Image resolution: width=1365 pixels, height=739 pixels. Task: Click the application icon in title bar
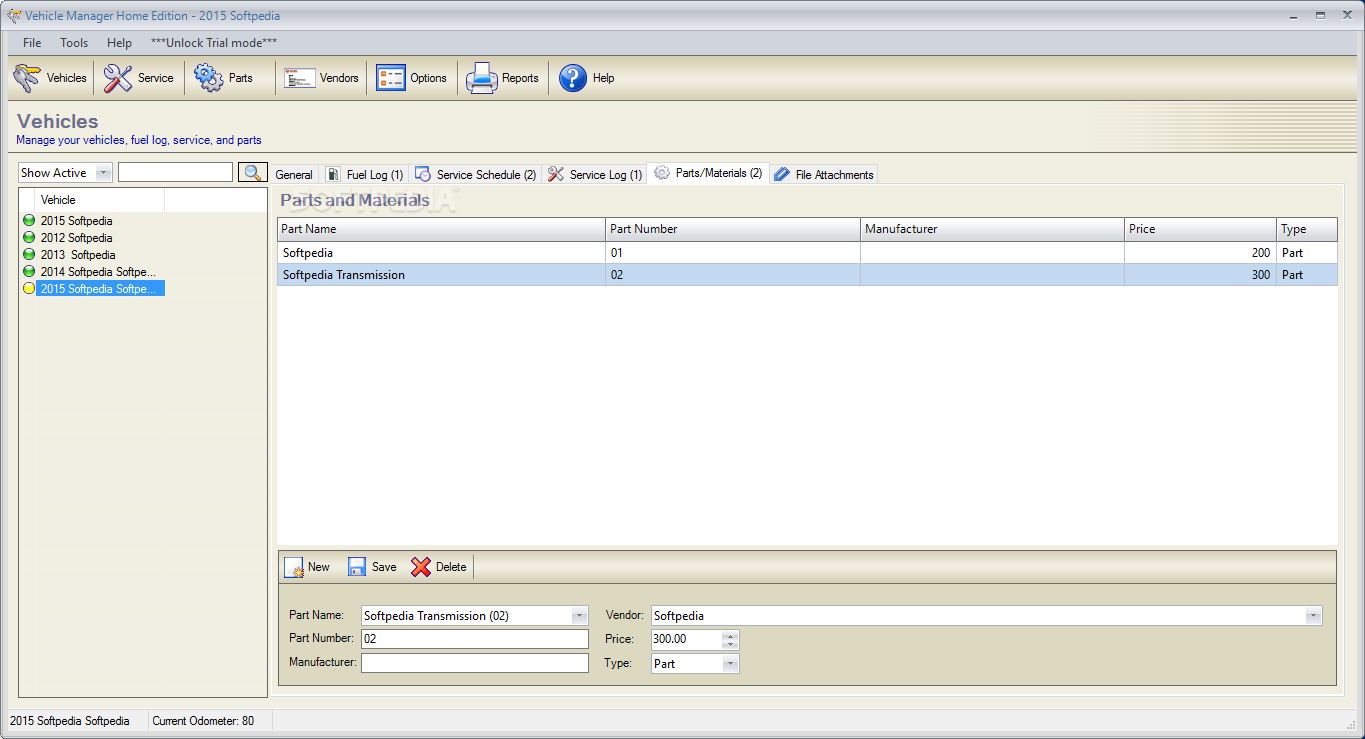14,16
